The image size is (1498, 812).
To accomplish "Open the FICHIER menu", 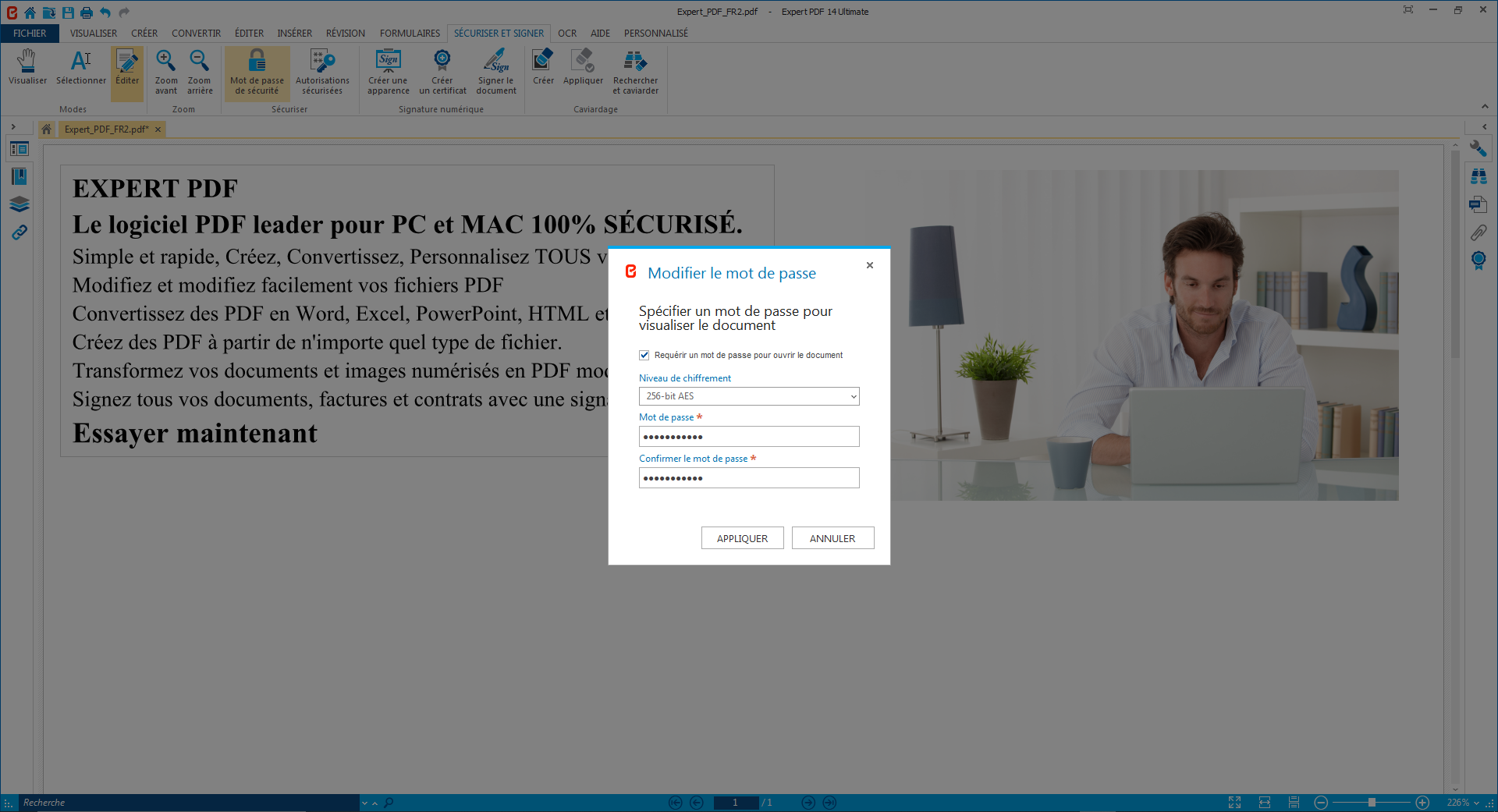I will [x=30, y=34].
